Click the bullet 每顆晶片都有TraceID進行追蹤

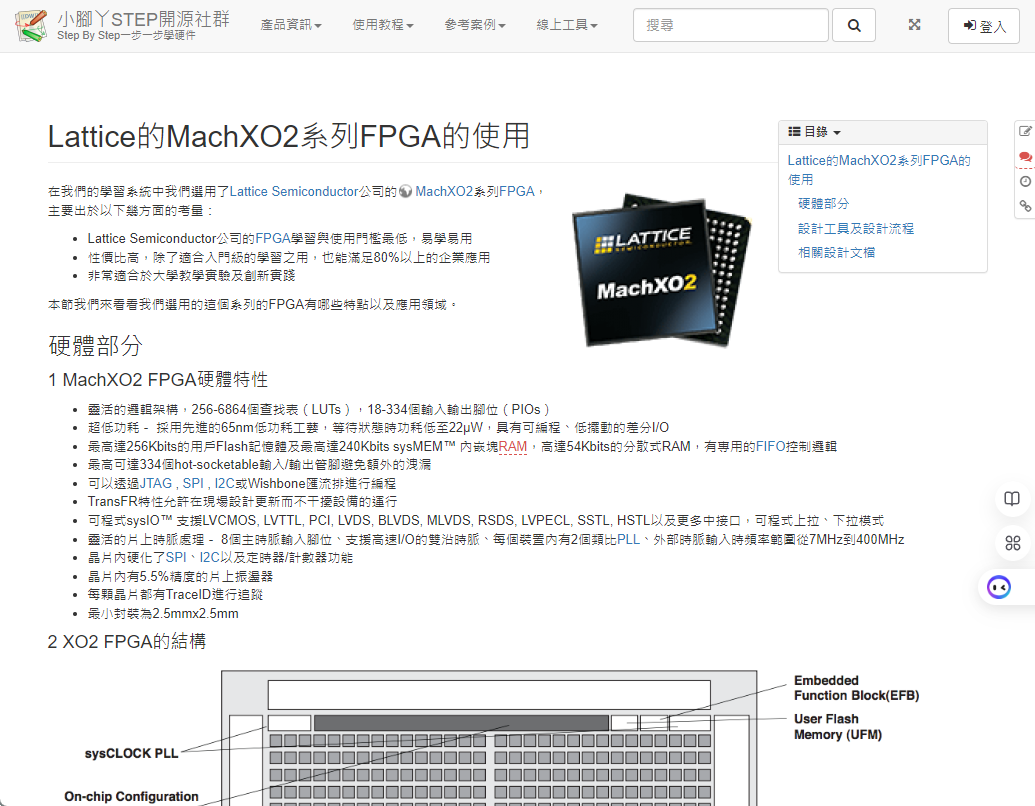176,595
